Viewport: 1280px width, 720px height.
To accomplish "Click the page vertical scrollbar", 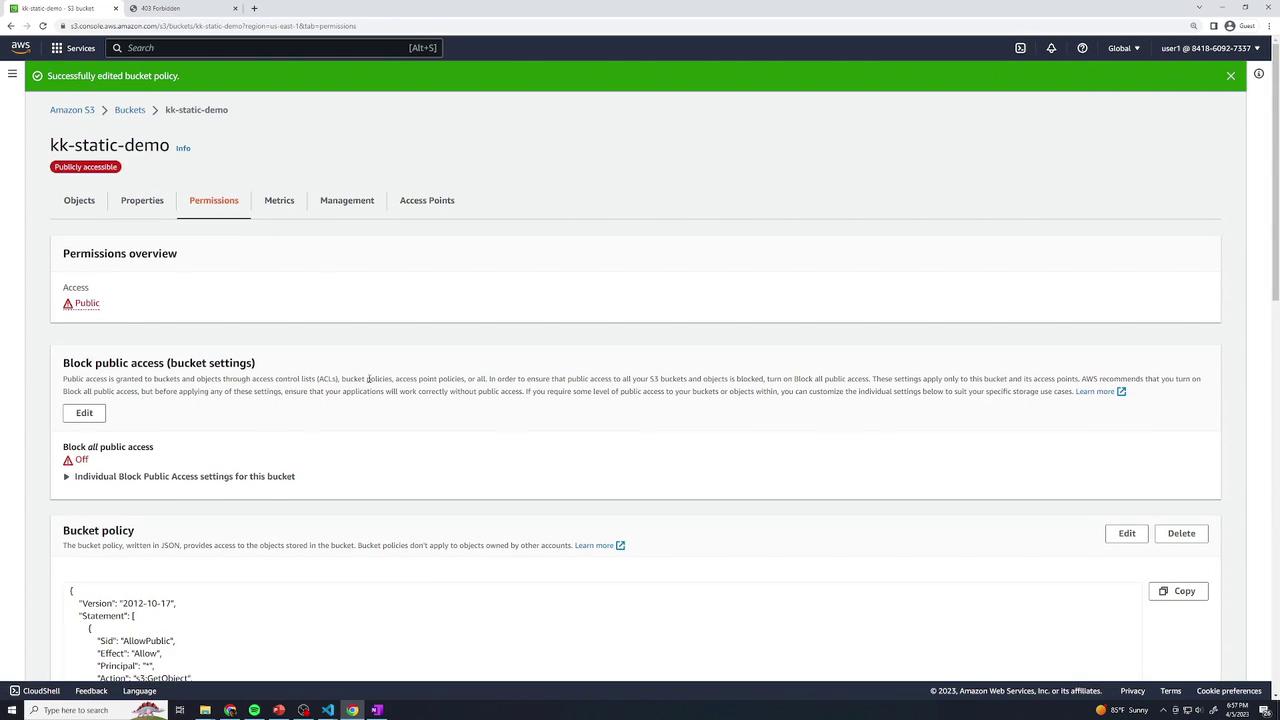I will pos(1275,170).
